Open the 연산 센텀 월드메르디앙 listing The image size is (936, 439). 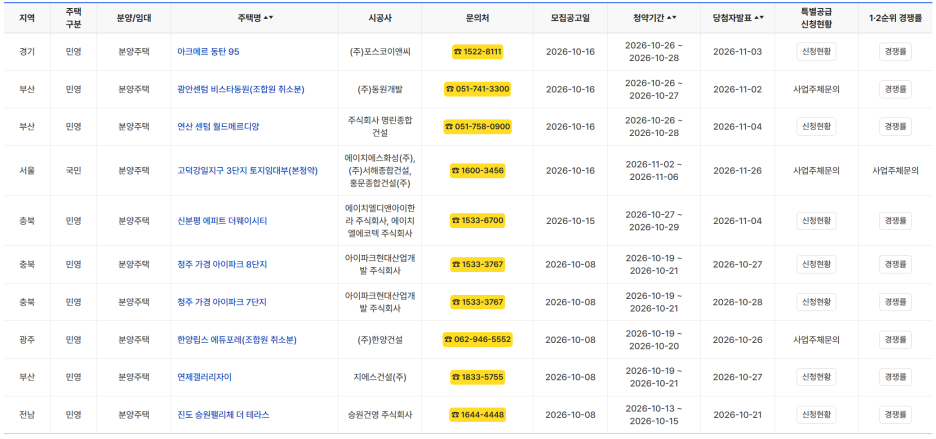coord(218,127)
